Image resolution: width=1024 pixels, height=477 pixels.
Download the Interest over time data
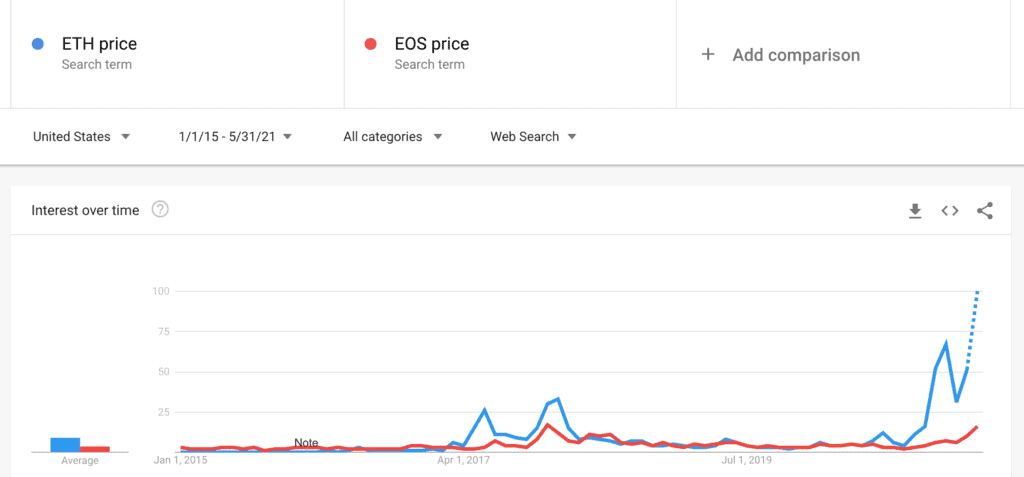point(915,210)
